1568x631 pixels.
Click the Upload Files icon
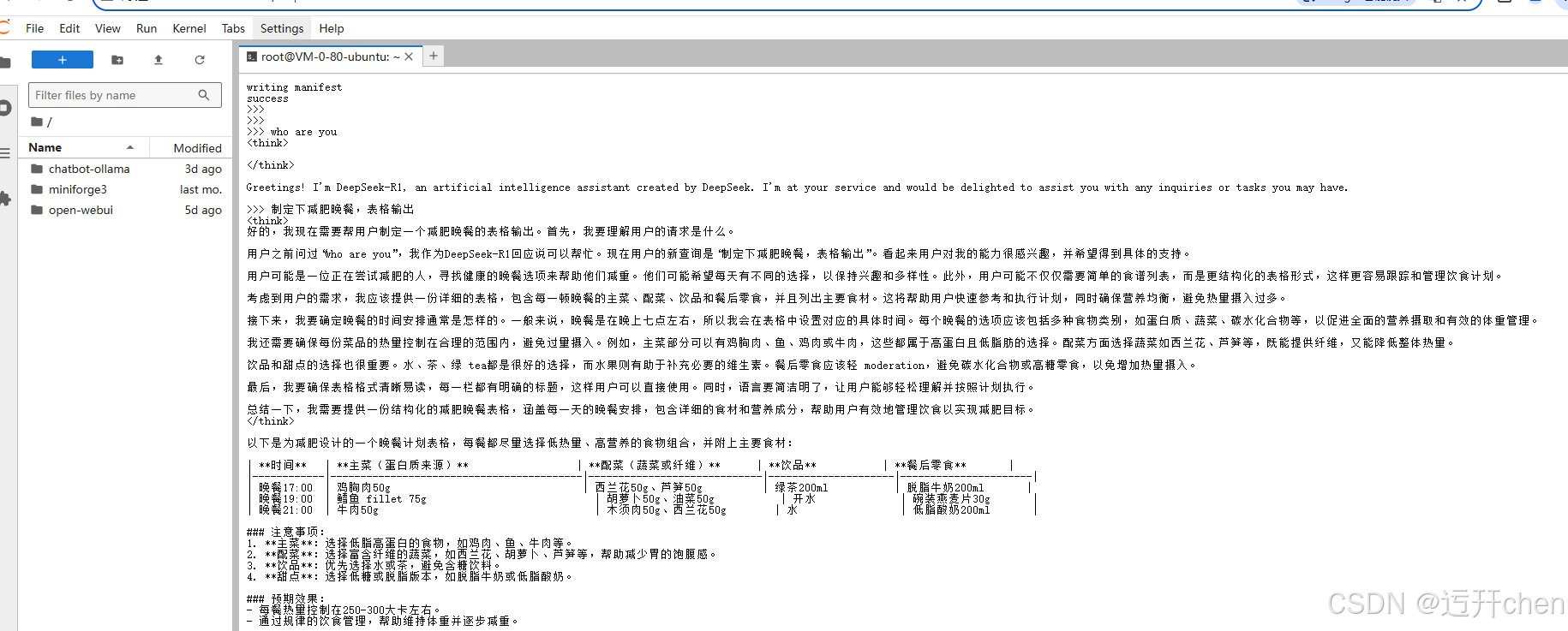pos(159,60)
